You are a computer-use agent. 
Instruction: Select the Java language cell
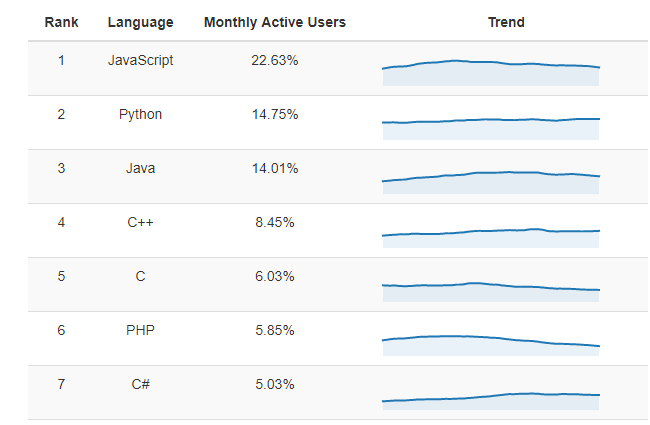click(x=141, y=168)
